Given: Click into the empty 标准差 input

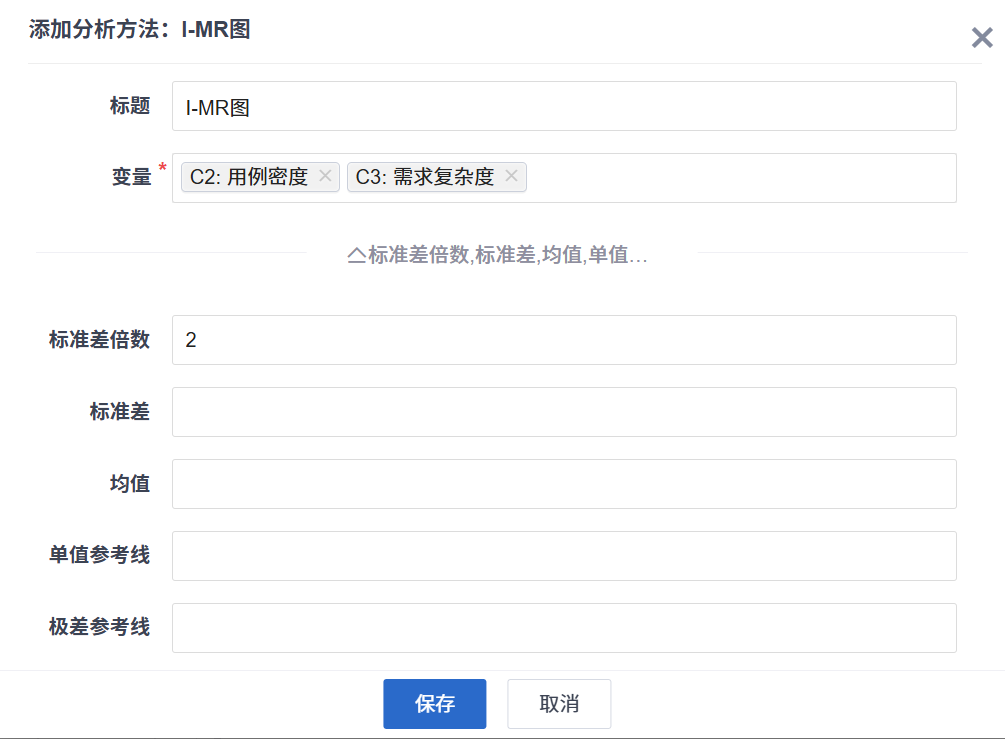Looking at the screenshot, I should 564,412.
